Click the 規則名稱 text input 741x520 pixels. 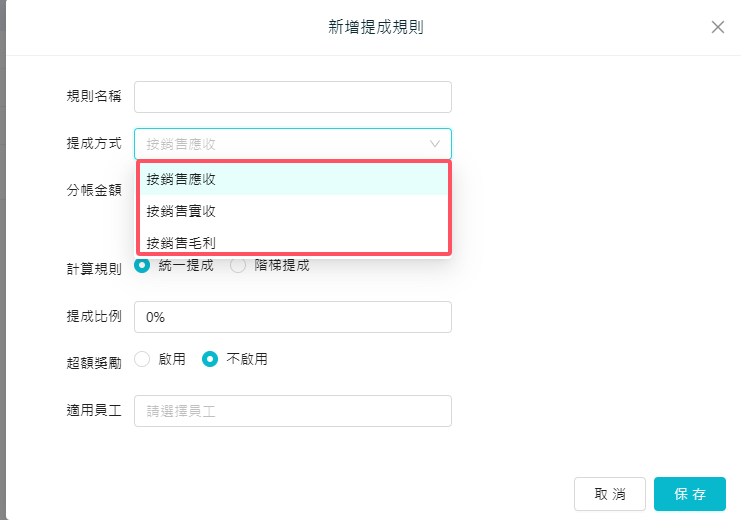(x=292, y=97)
